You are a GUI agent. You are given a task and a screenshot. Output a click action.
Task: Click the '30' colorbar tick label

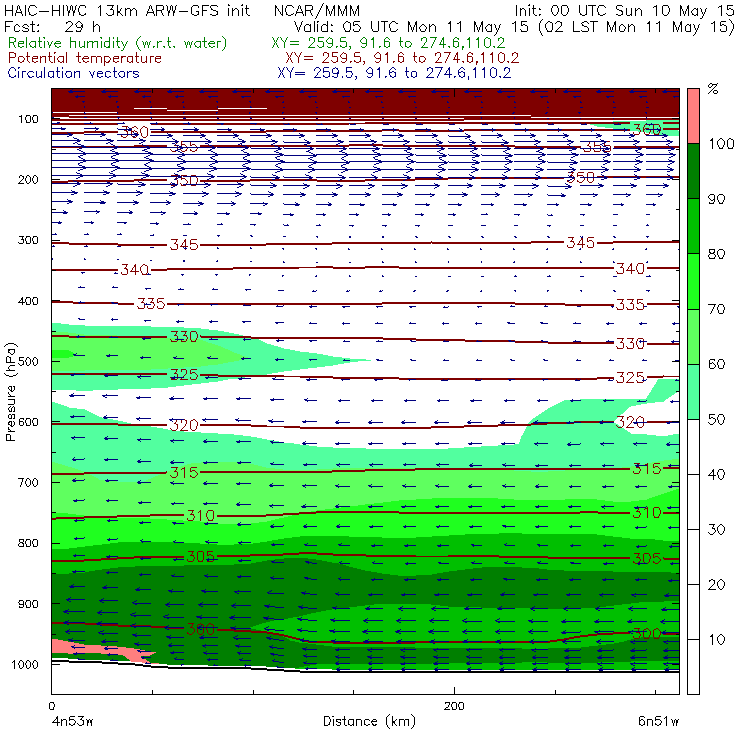tap(716, 530)
